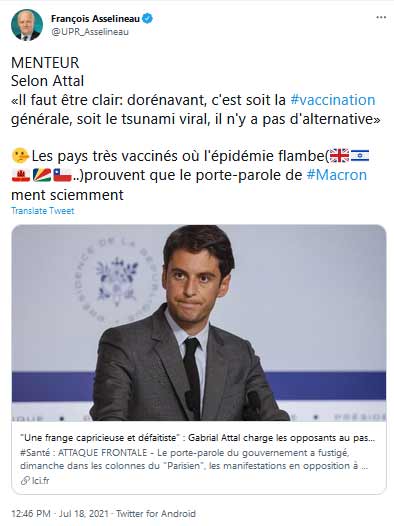Click the Twitter for Android source label

pyautogui.click(x=156, y=514)
